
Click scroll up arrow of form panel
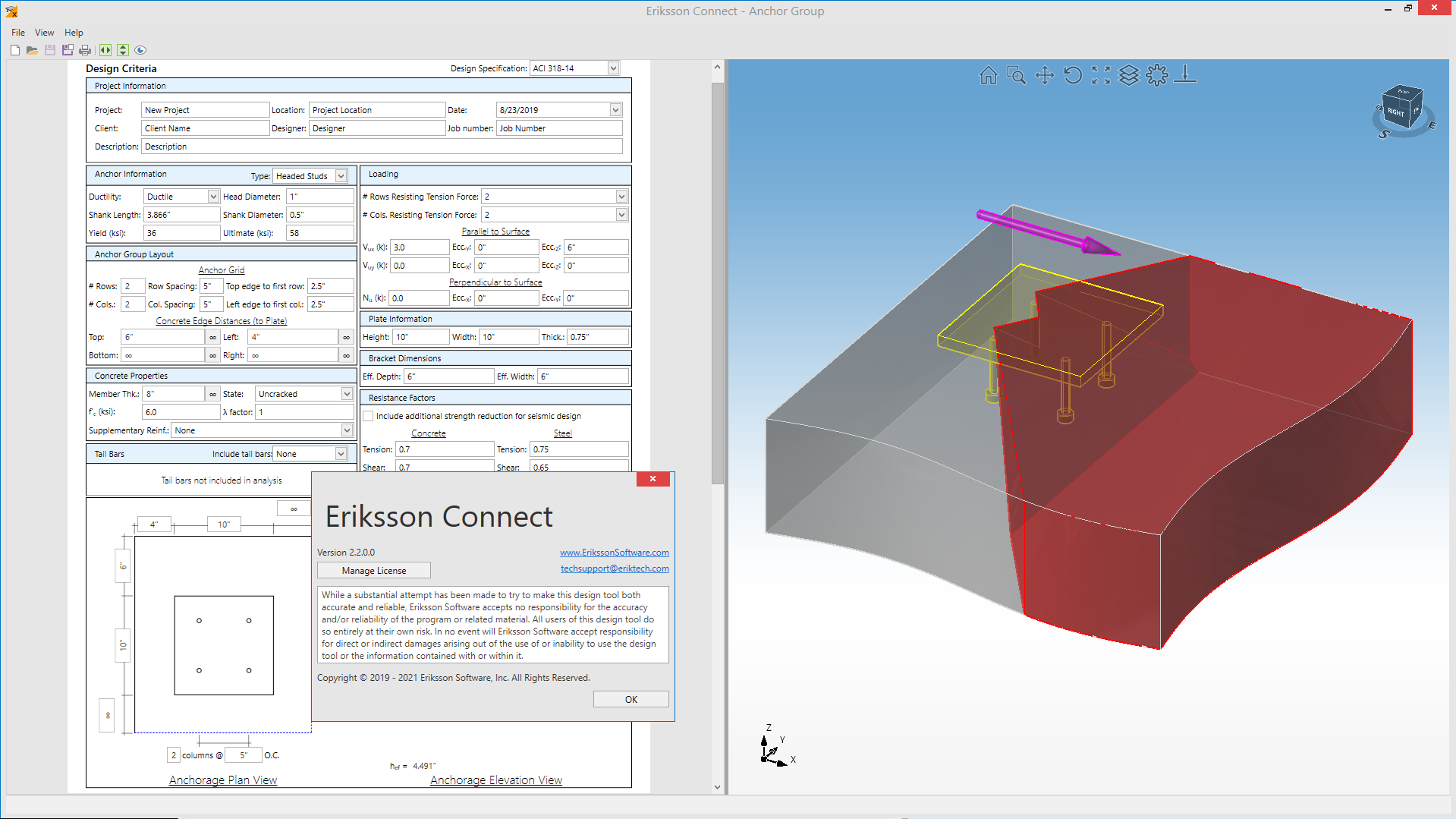[717, 68]
